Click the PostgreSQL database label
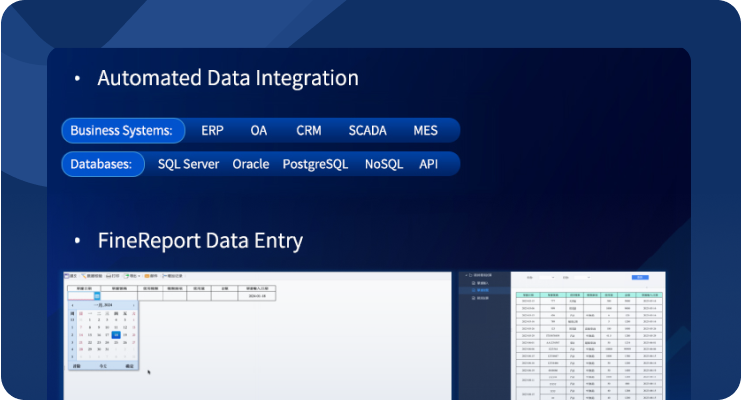This screenshot has height=400, width=741. 315,164
